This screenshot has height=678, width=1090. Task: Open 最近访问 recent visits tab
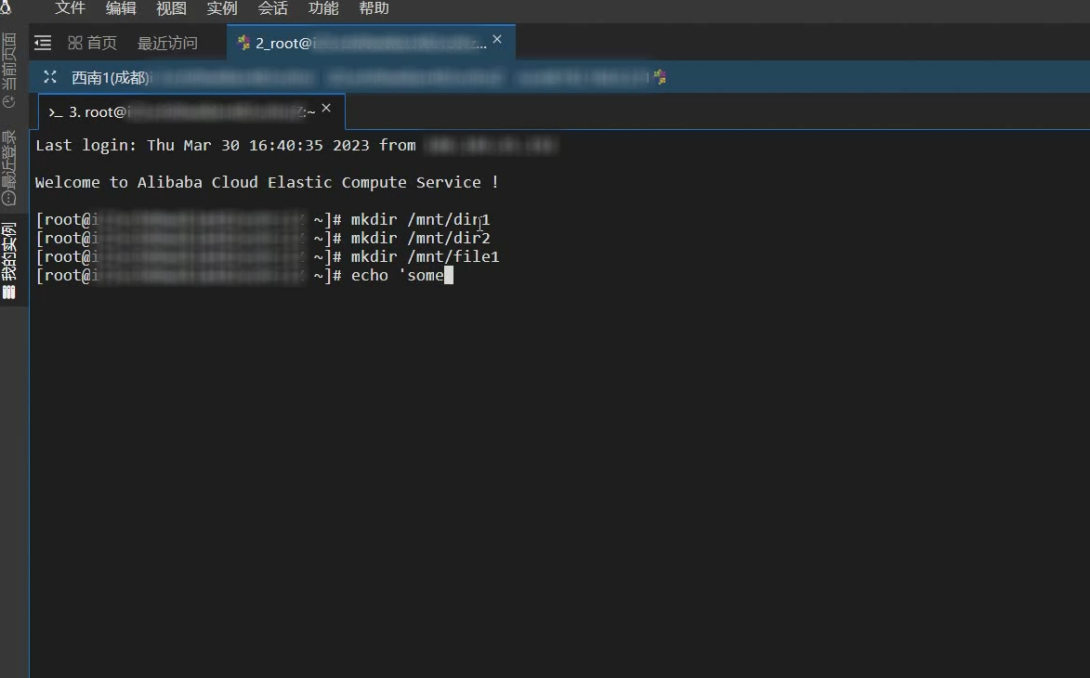[x=167, y=43]
